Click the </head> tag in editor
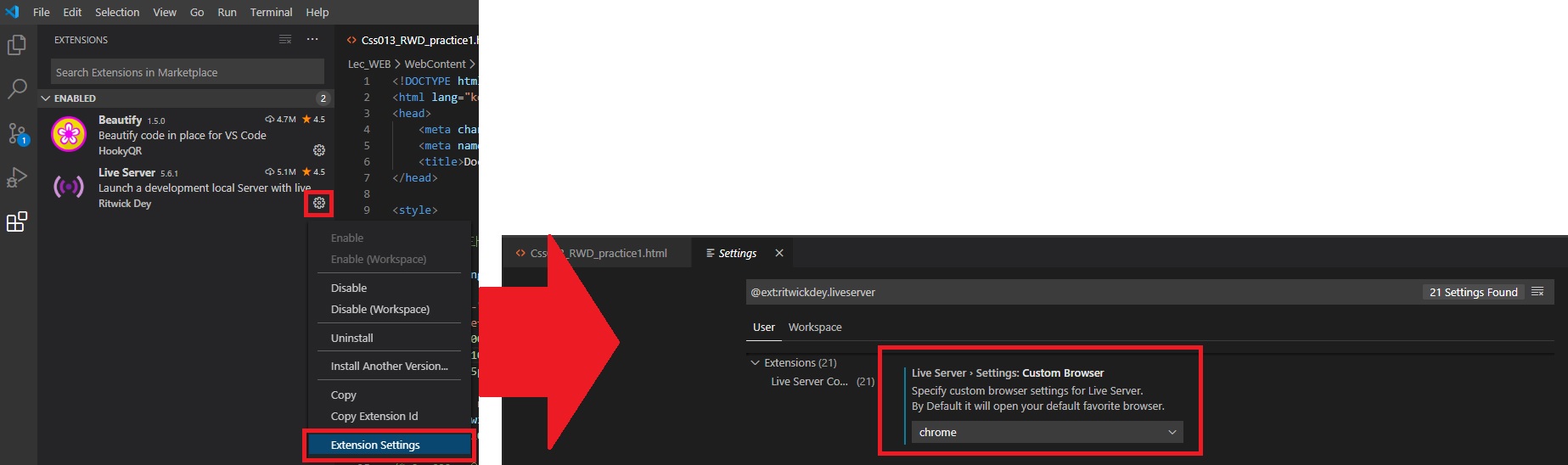 415,177
